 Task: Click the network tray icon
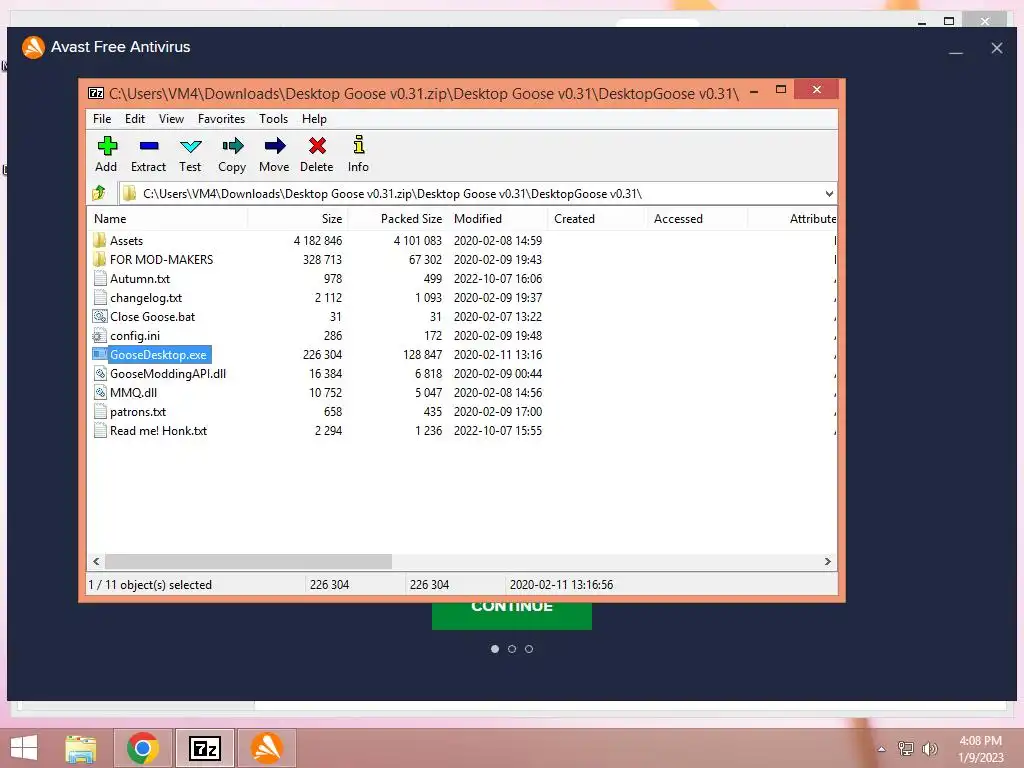click(906, 749)
